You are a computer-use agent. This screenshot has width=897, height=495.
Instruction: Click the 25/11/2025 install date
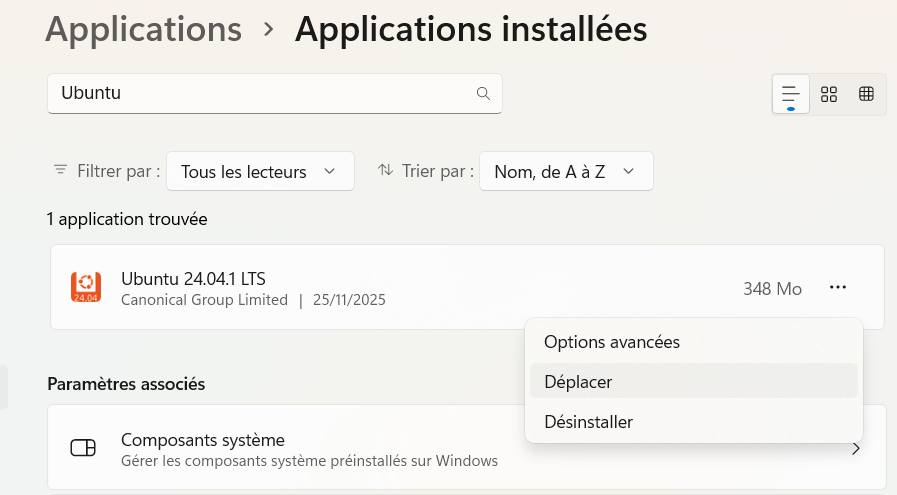point(349,300)
